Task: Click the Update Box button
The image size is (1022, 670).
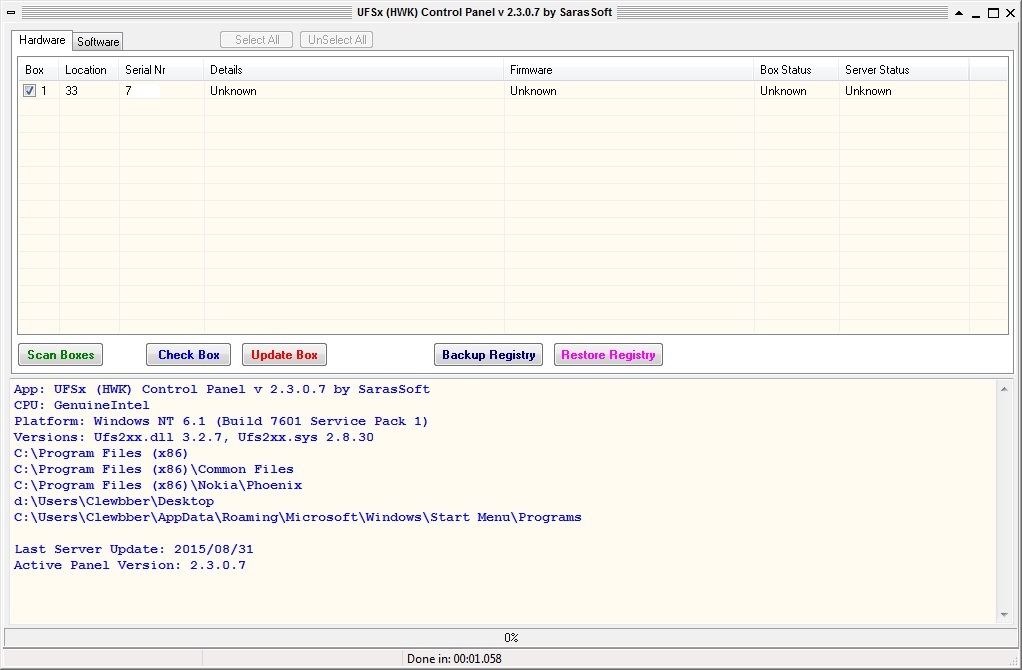Action: coord(284,355)
